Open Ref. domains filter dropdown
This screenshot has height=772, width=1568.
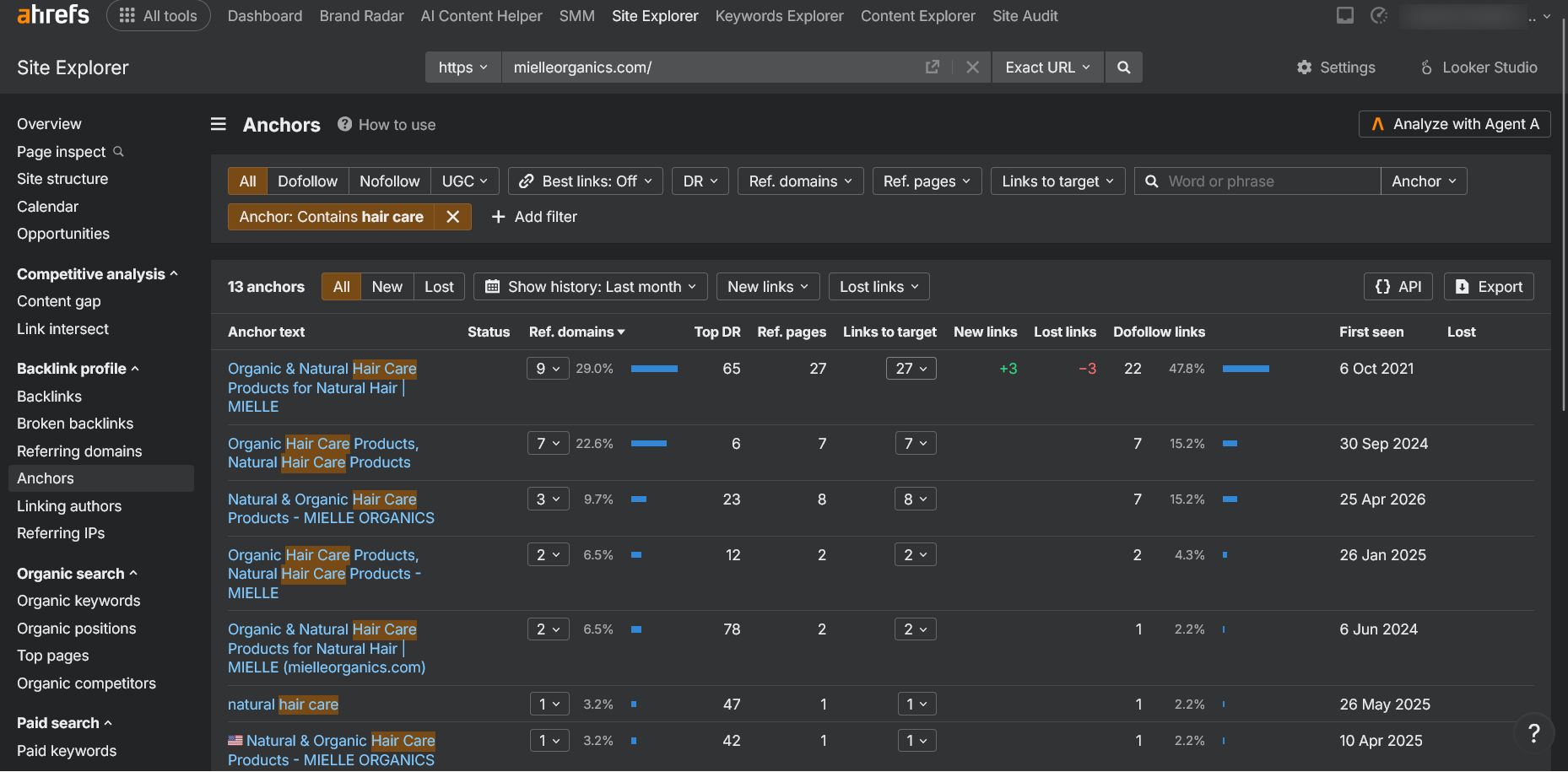tap(801, 181)
